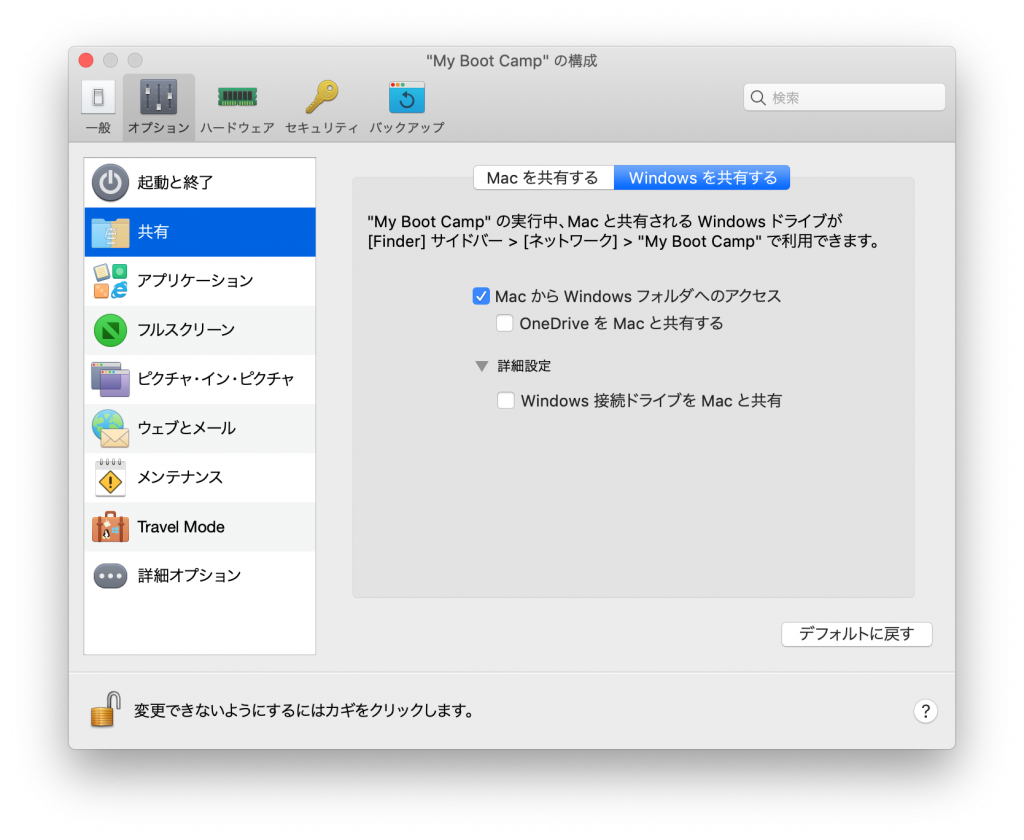Image resolution: width=1024 pixels, height=840 pixels.
Task: Collapse the 詳細設定 disclosure triangle
Action: coord(481,366)
